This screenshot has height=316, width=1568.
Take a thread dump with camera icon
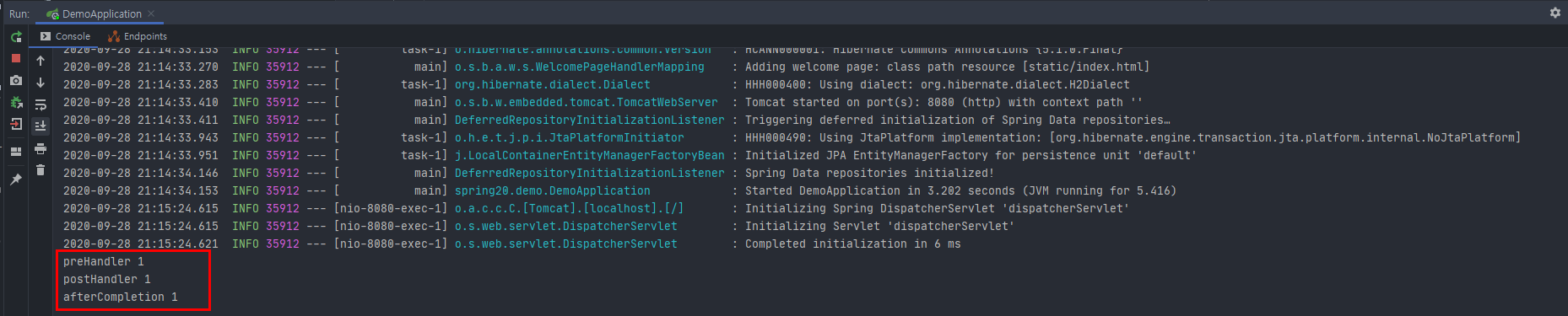[x=16, y=80]
